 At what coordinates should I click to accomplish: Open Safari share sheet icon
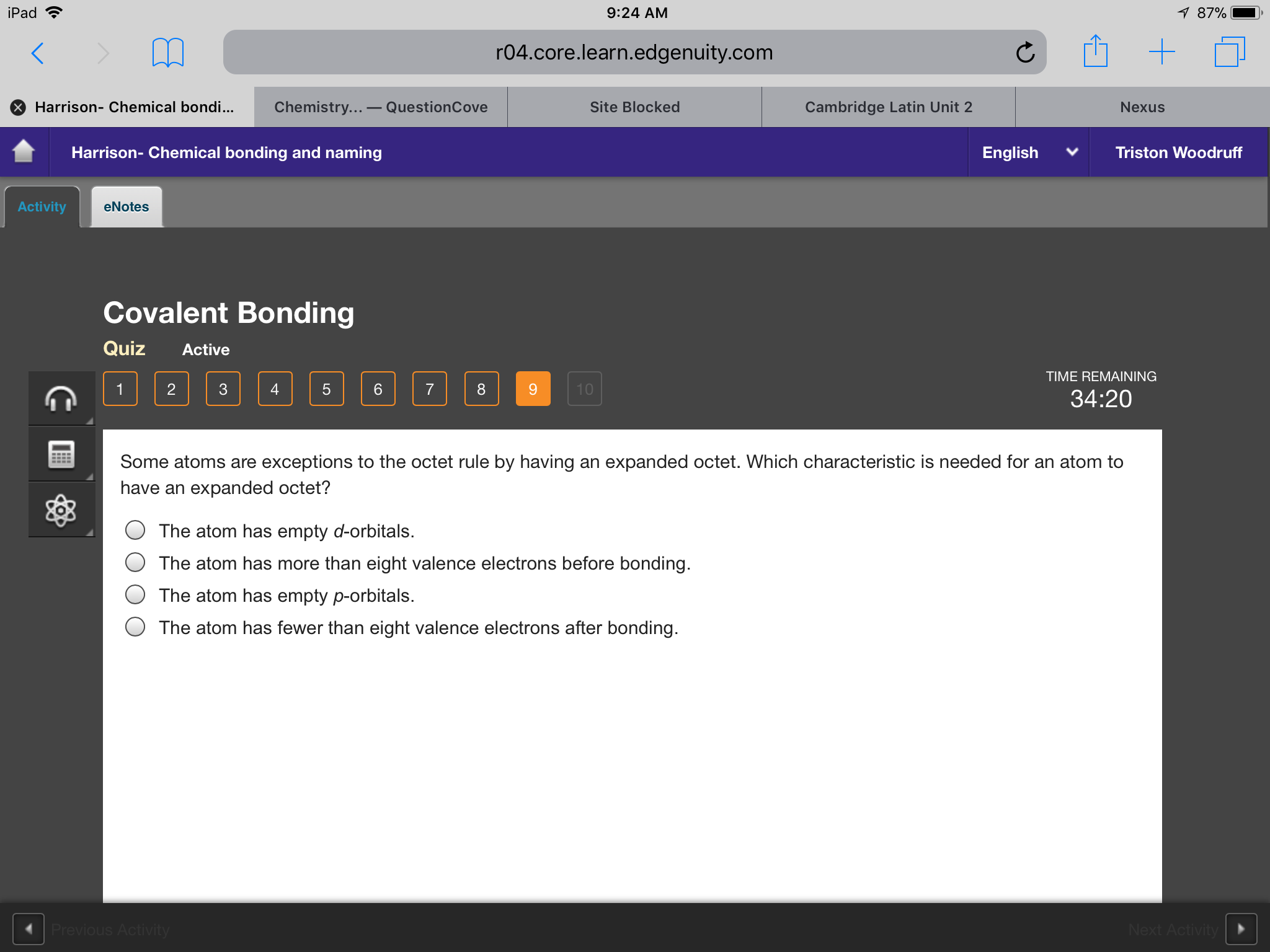[x=1095, y=51]
